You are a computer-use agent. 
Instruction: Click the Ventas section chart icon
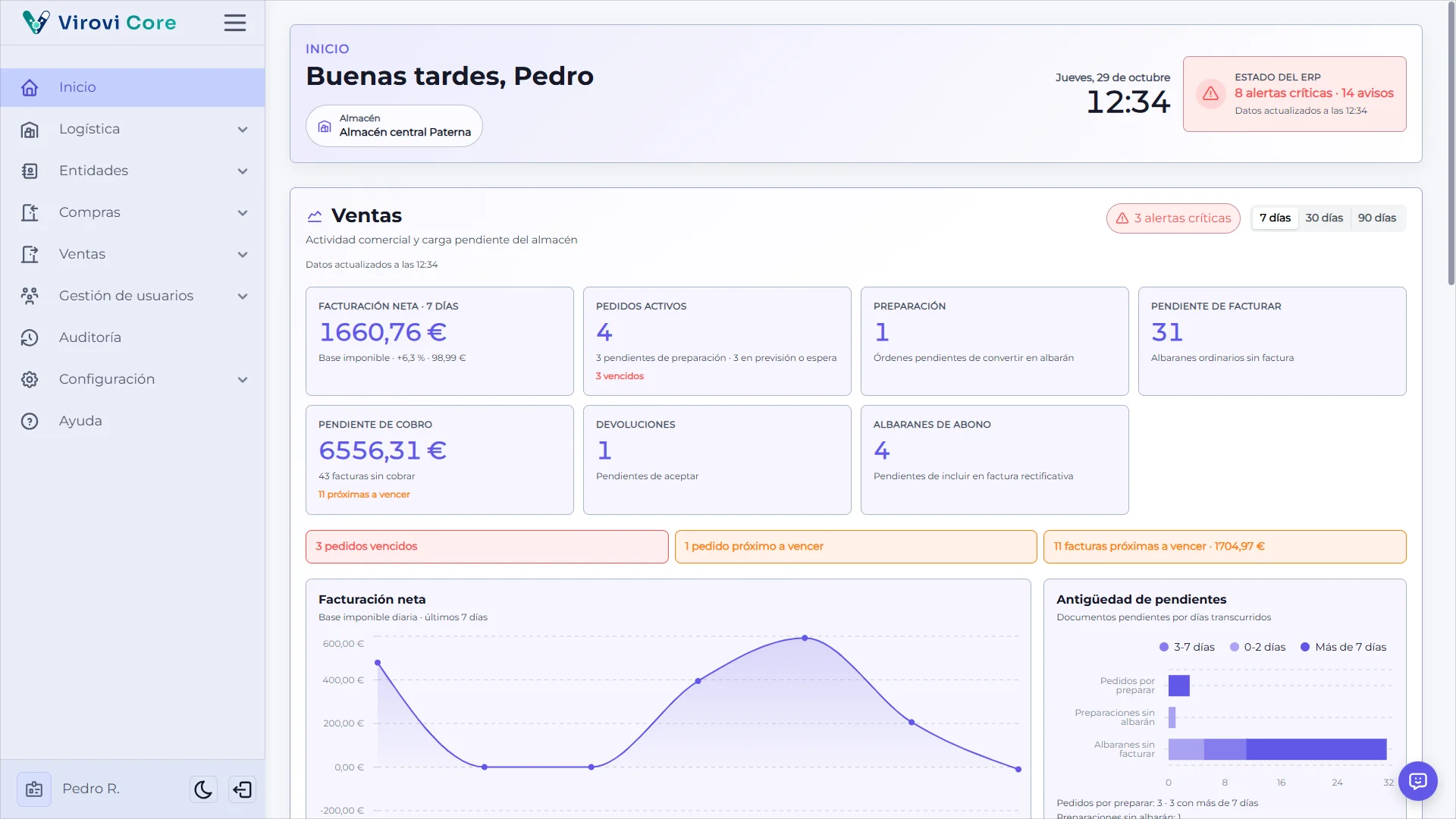(x=315, y=216)
